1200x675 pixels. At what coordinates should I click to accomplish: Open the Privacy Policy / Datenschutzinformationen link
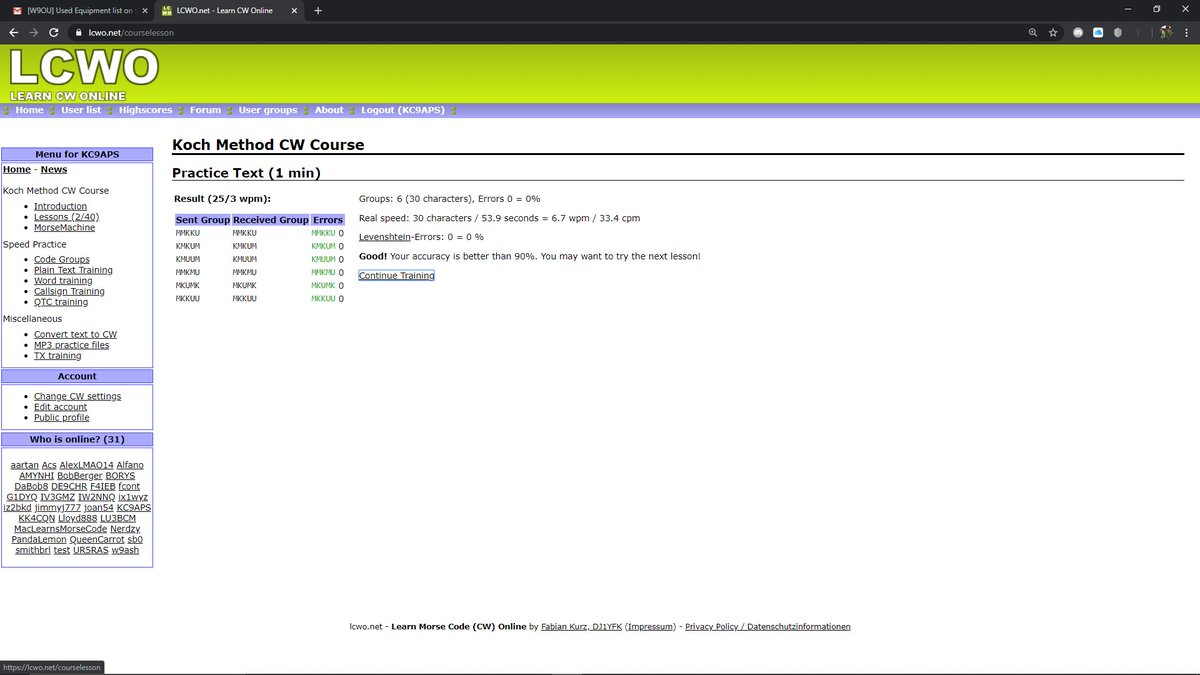click(x=768, y=627)
